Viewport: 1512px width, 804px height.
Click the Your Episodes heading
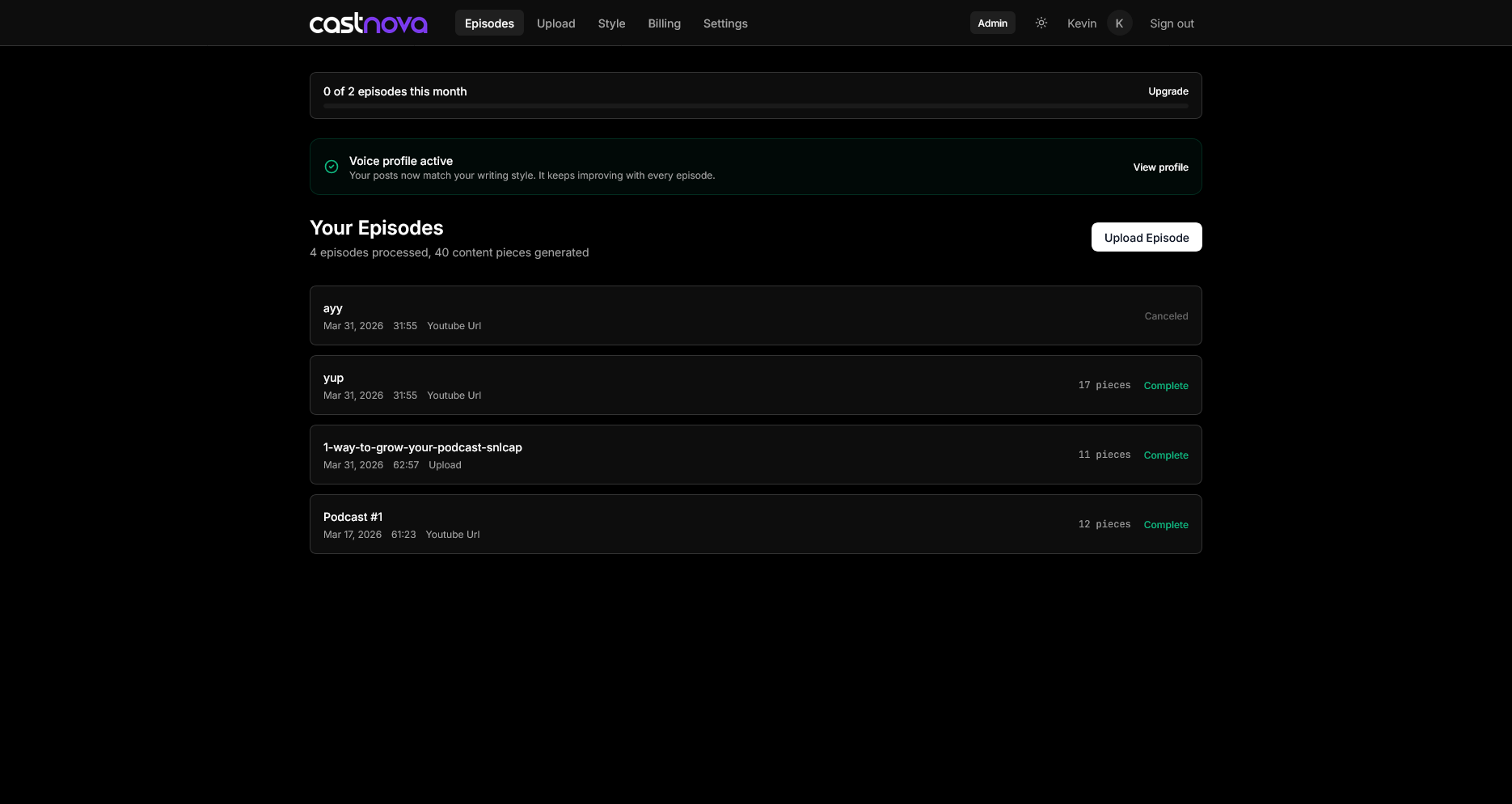coord(377,228)
